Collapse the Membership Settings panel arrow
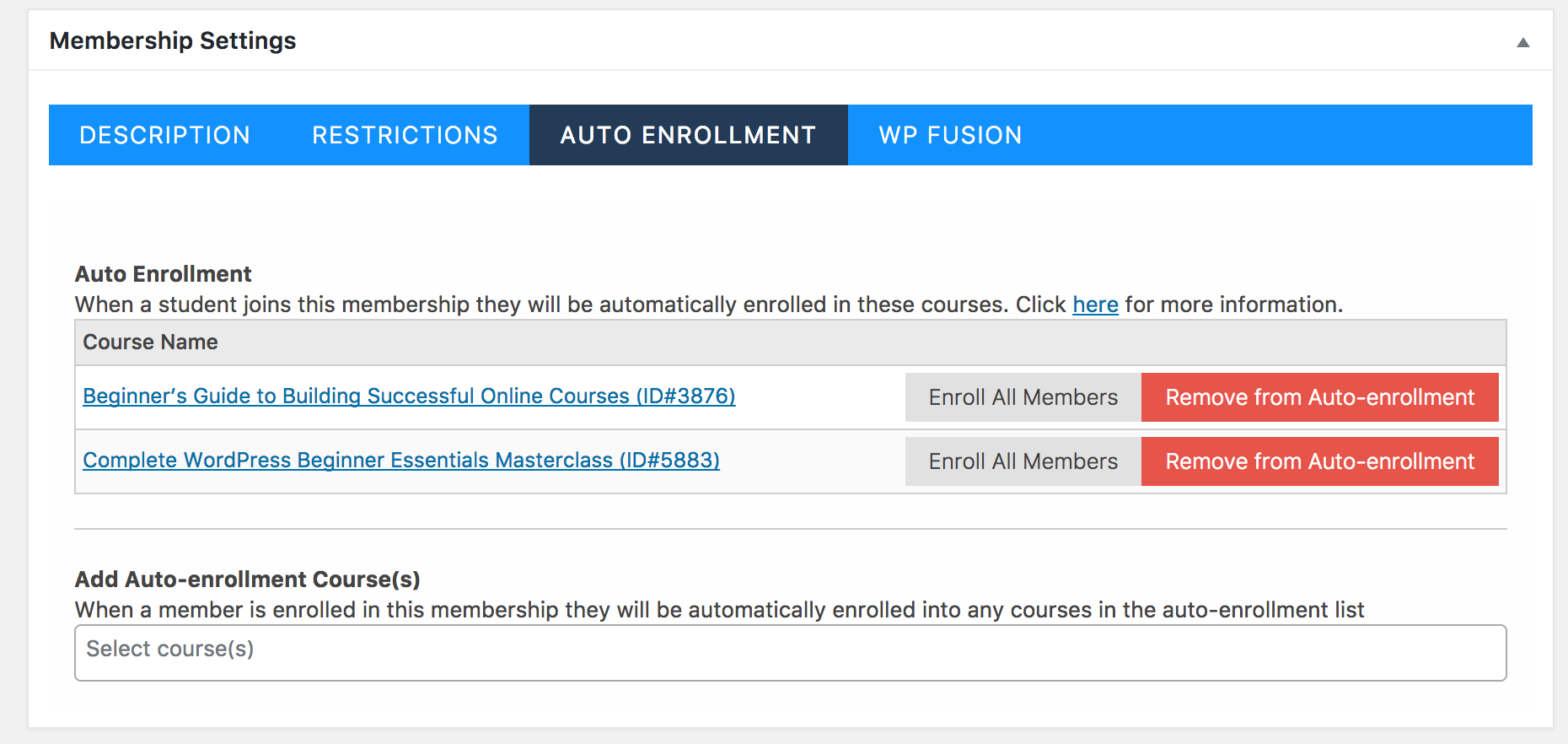 pos(1522,42)
